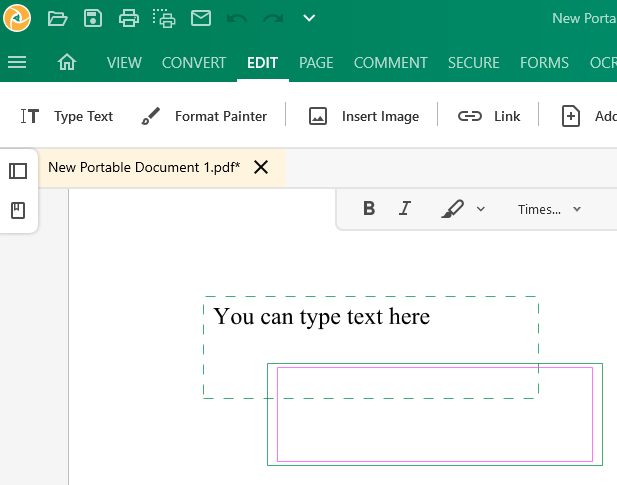Go to the Home tab icon

point(67,62)
